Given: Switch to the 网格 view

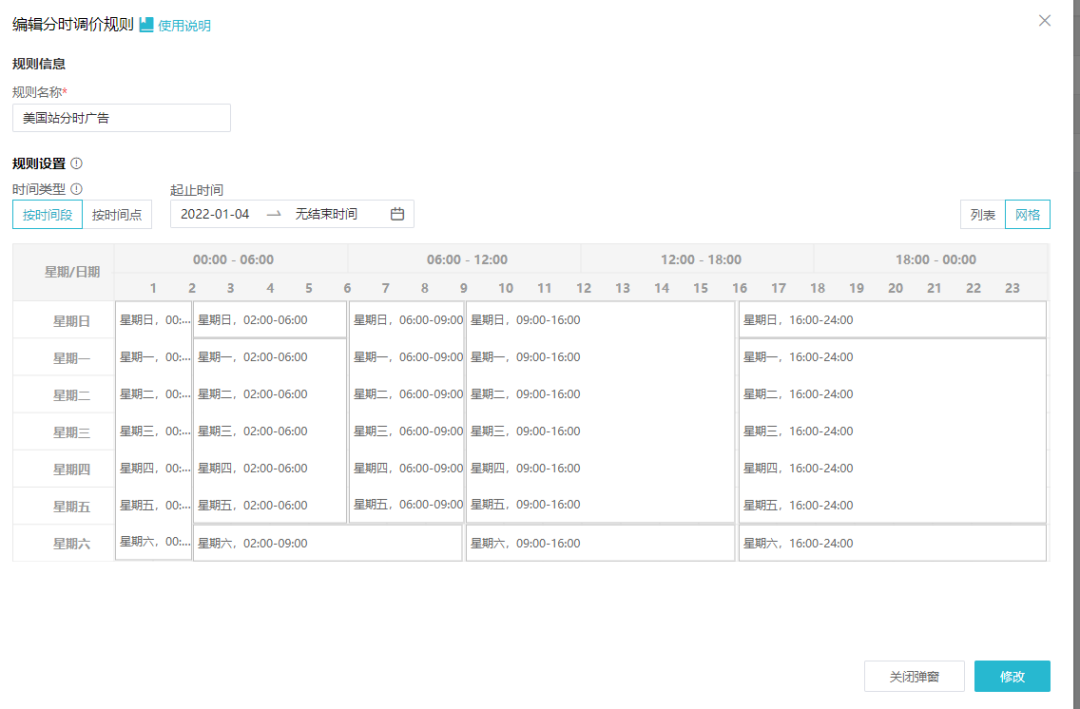Looking at the screenshot, I should click(1028, 214).
